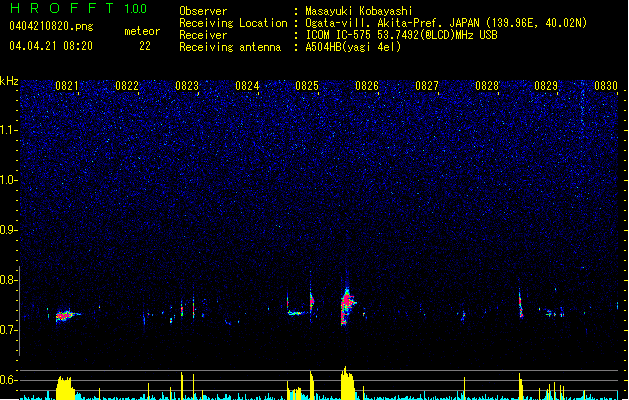
Task: Click time marker 0829
Action: tap(546, 86)
